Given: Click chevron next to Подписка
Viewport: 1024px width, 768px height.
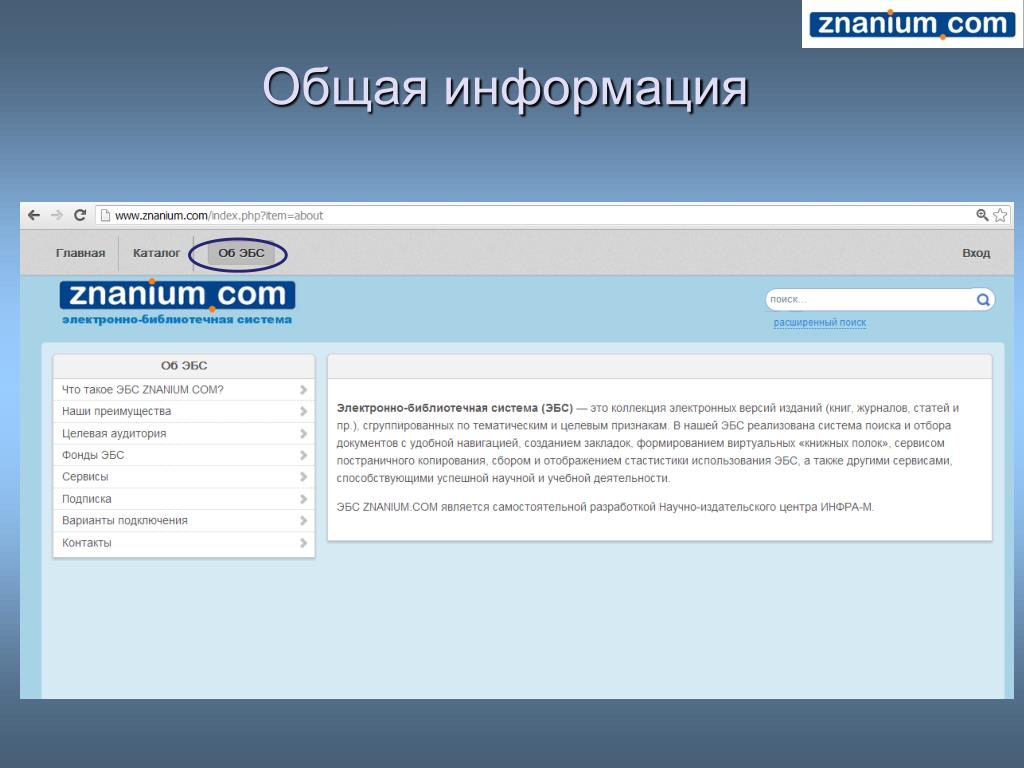Looking at the screenshot, I should [303, 499].
